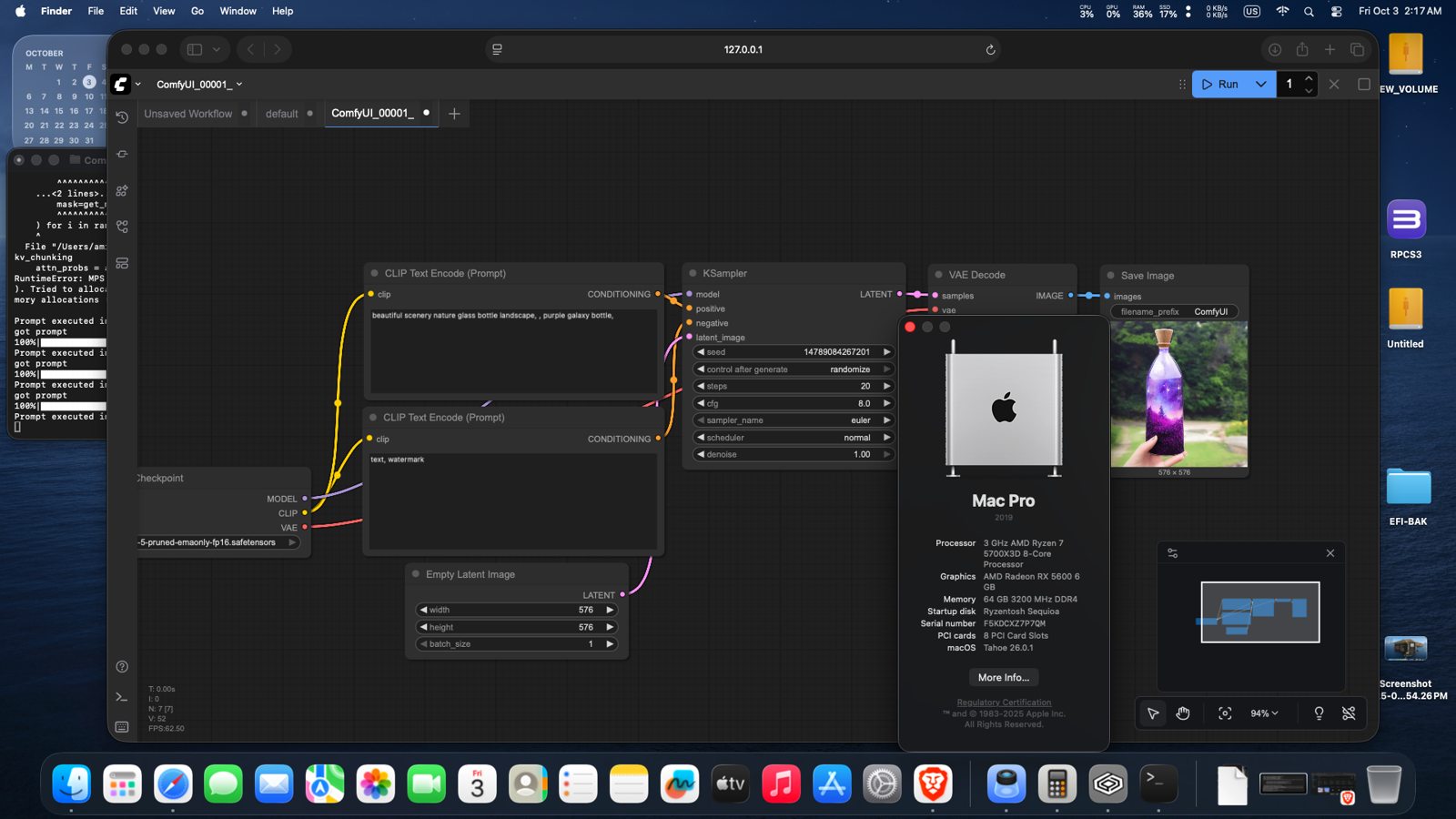Screen dimensions: 1456x819
Task: Open the terminal logs icon in sidebar
Action: 121,696
